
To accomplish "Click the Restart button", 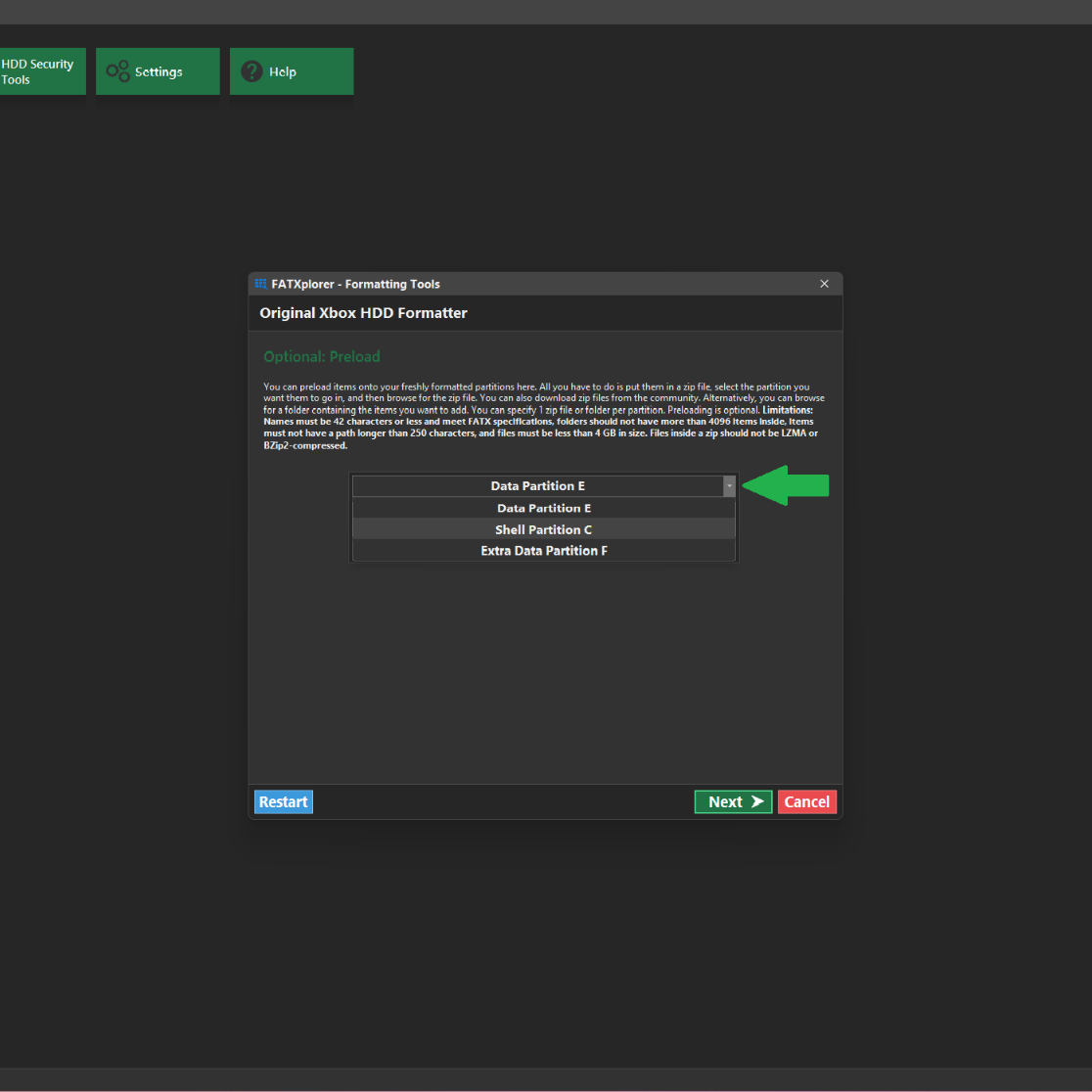I will (x=284, y=801).
